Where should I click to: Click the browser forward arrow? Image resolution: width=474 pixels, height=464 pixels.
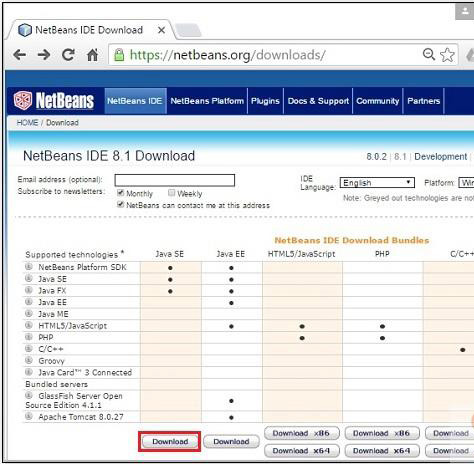[x=44, y=55]
